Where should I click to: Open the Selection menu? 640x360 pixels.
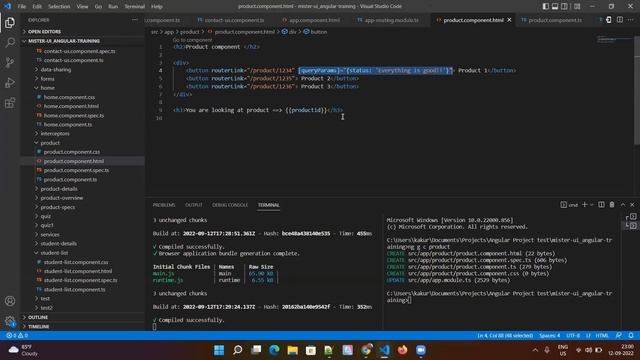(59, 6)
